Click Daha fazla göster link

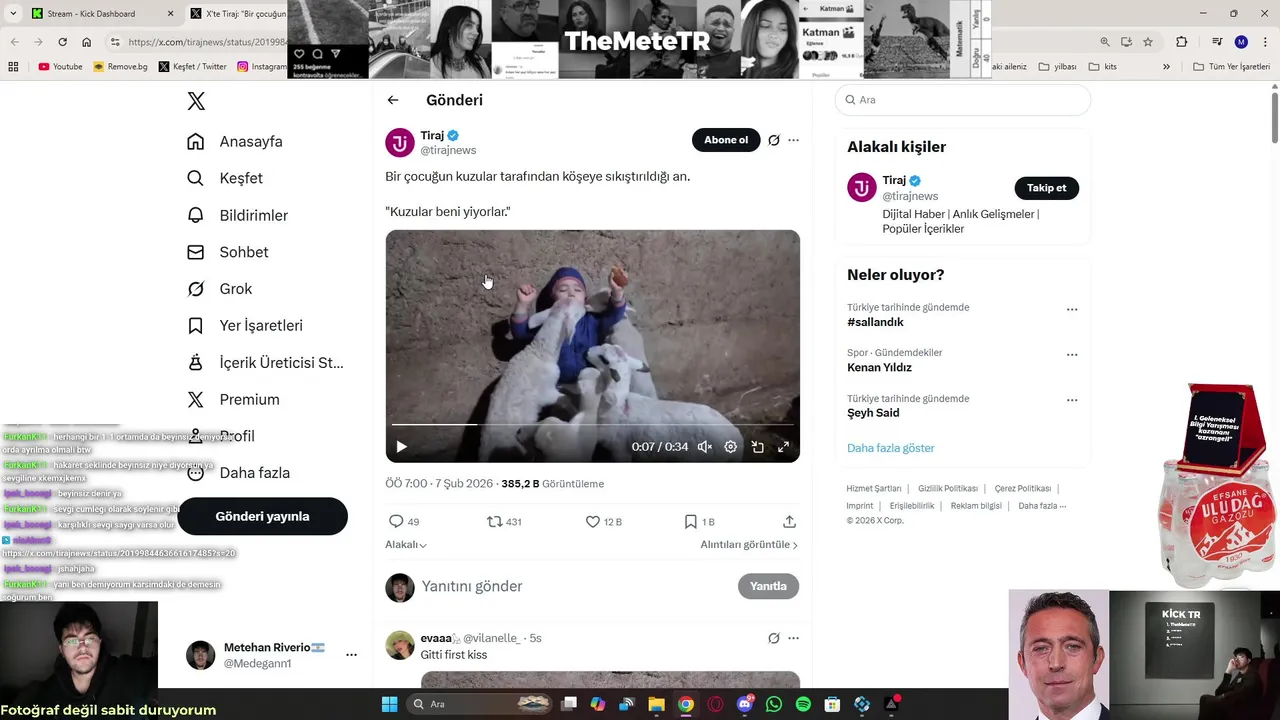click(x=890, y=448)
